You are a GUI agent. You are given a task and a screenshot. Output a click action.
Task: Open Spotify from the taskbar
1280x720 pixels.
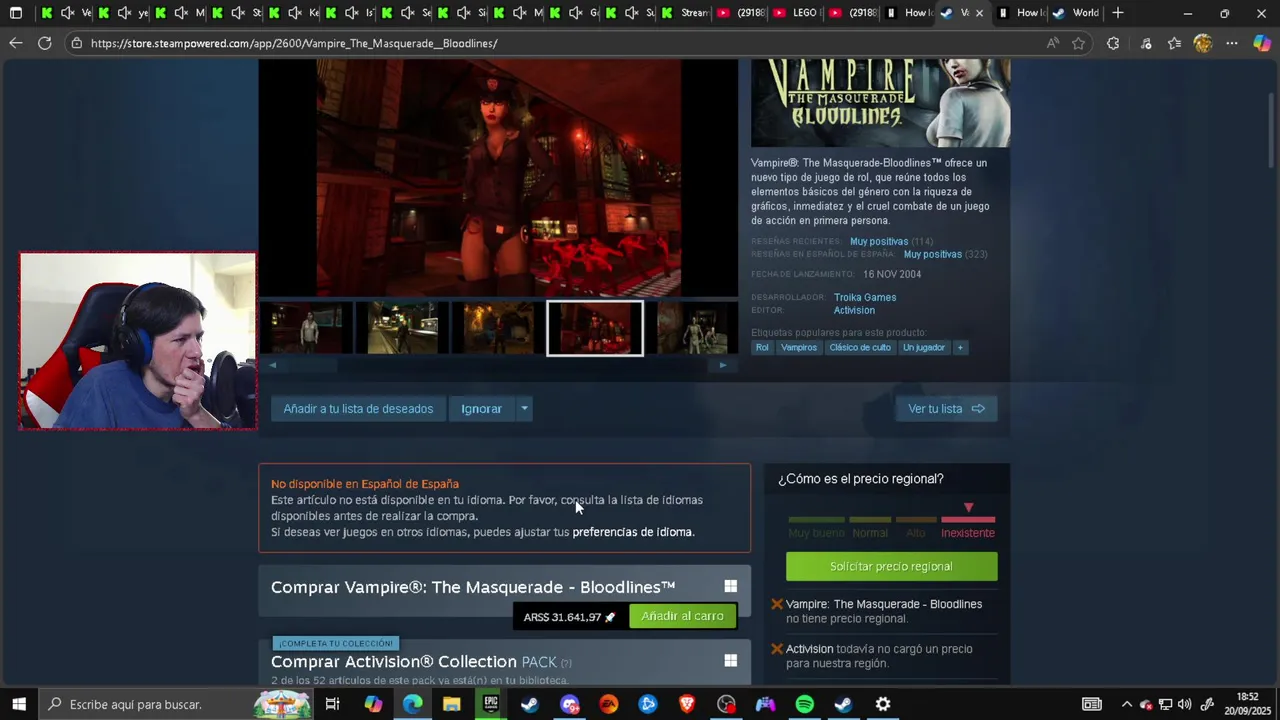805,704
